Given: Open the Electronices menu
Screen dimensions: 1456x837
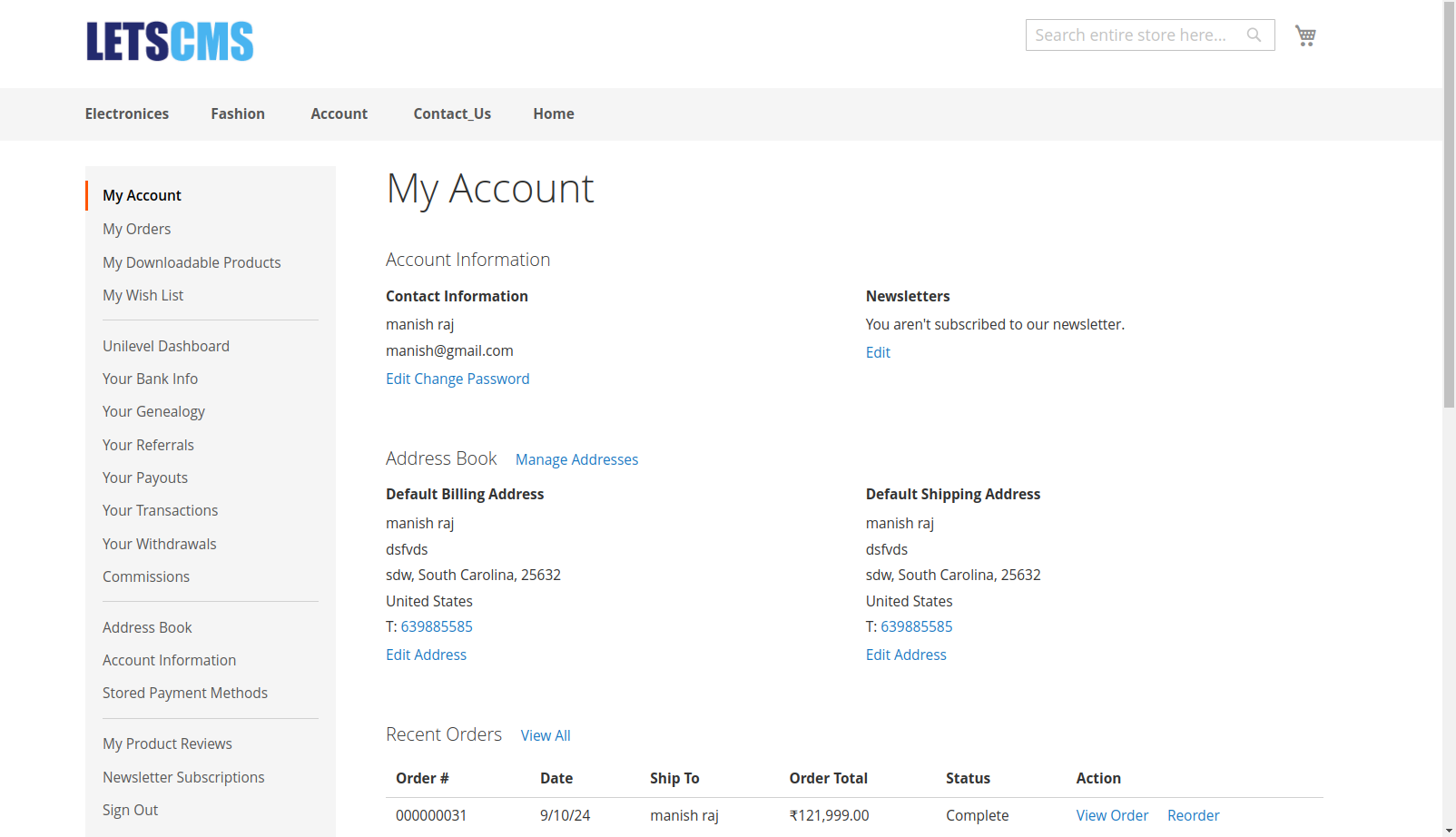Looking at the screenshot, I should (126, 113).
